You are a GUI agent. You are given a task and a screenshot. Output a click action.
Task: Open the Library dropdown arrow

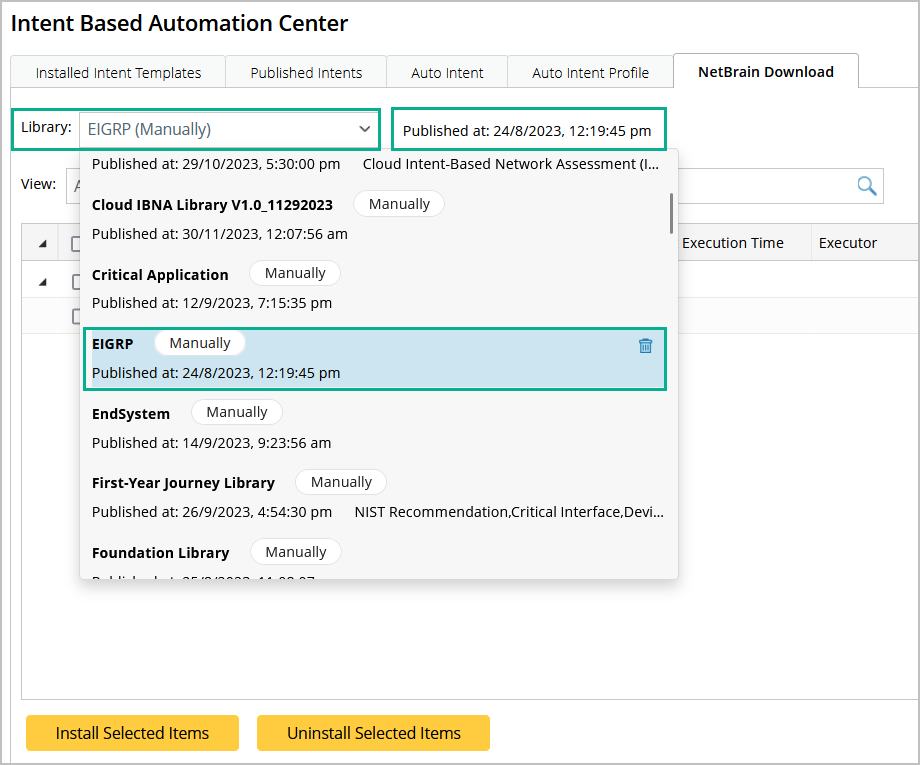tap(364, 129)
